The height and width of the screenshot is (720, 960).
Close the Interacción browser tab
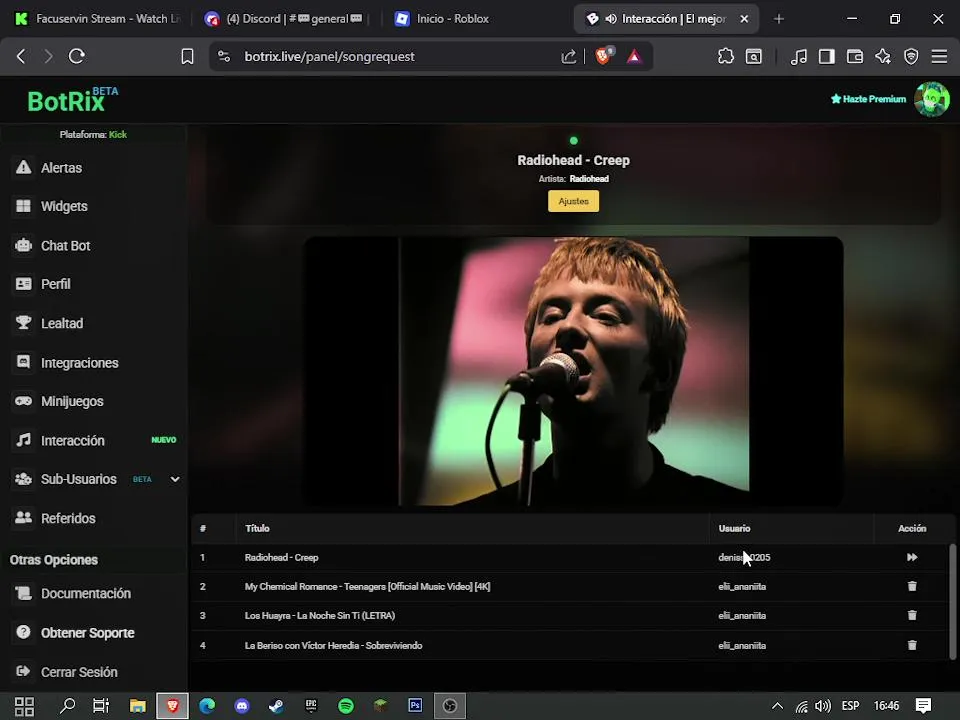pos(744,19)
